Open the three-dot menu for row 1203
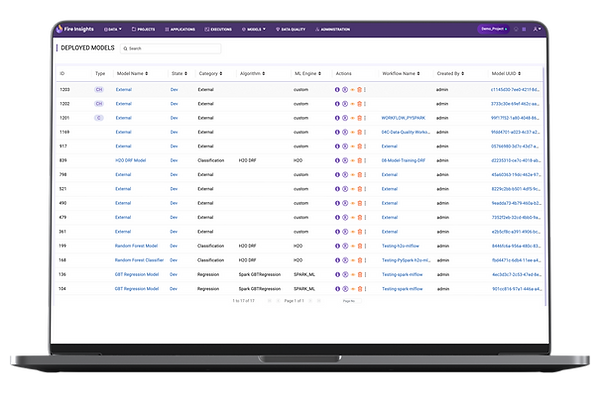This screenshot has width=599, height=393. (365, 90)
